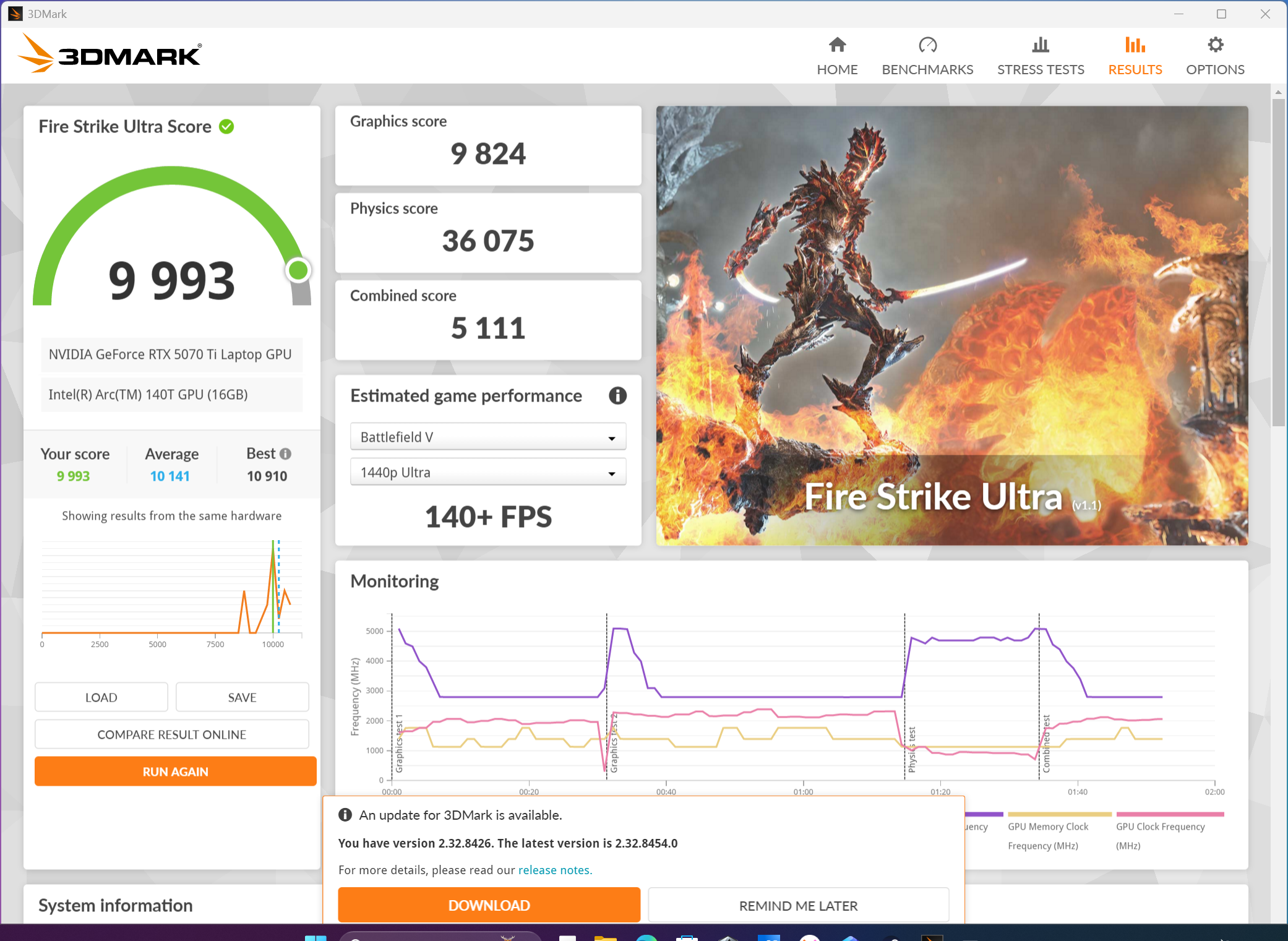1288x941 pixels.
Task: Click Compare Result Online button
Action: click(x=171, y=734)
